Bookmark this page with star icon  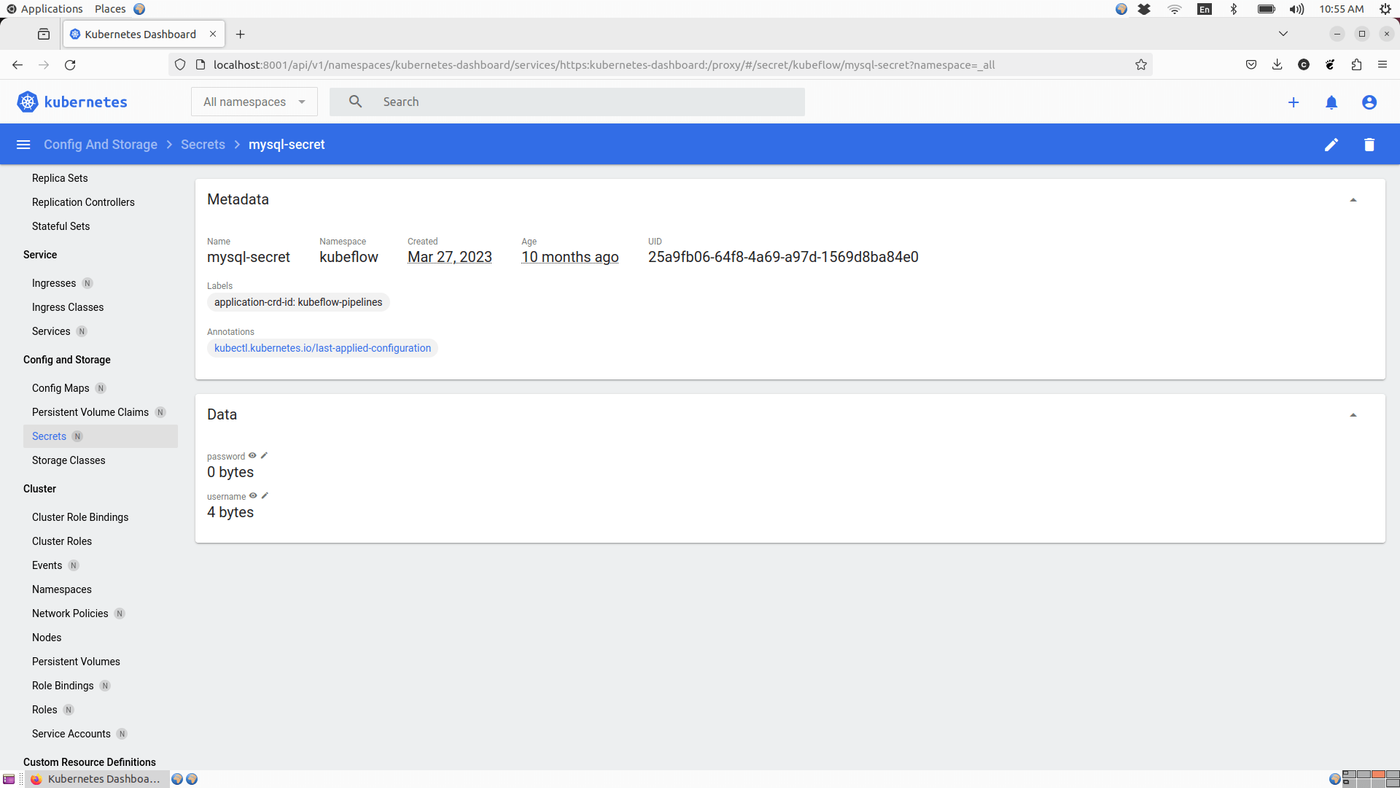pos(1141,65)
